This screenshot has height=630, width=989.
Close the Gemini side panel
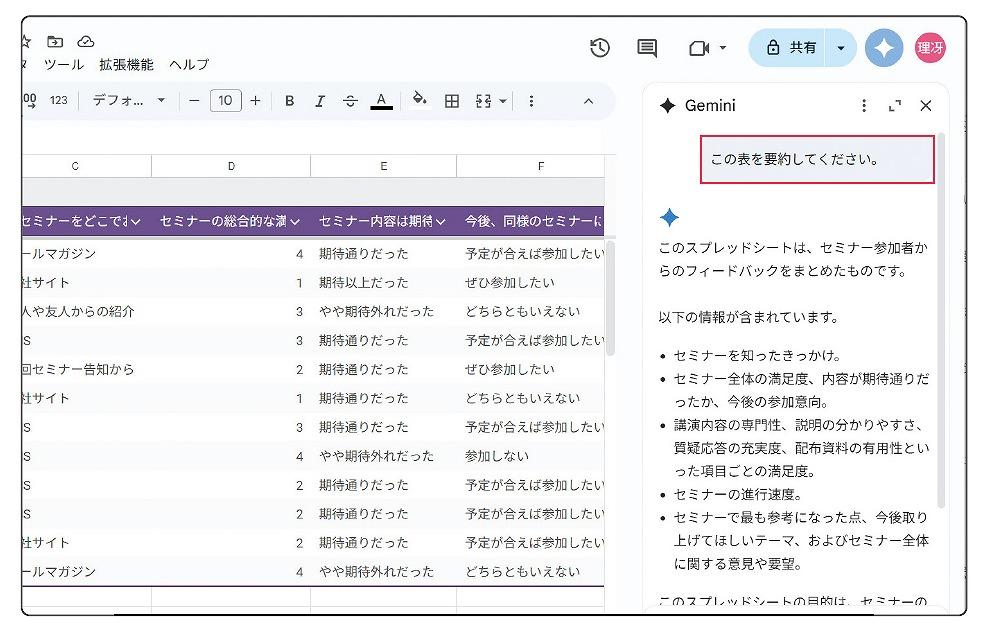point(925,106)
